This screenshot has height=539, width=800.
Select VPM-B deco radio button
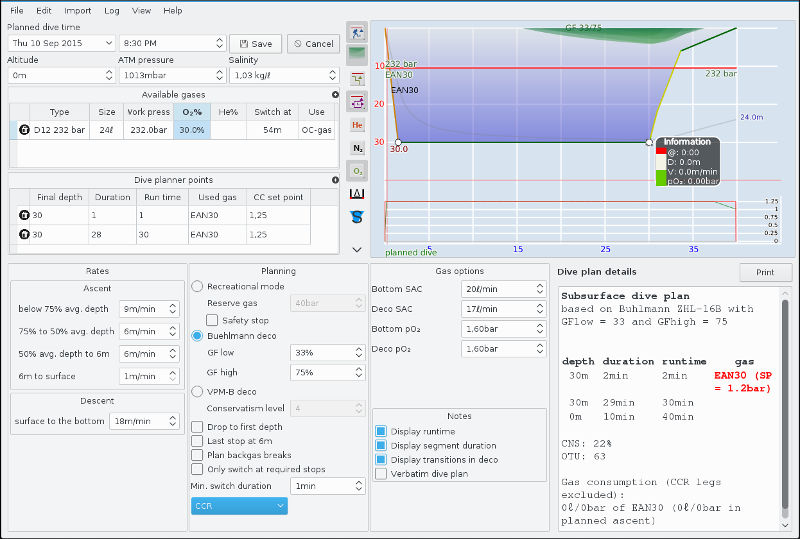[197, 391]
